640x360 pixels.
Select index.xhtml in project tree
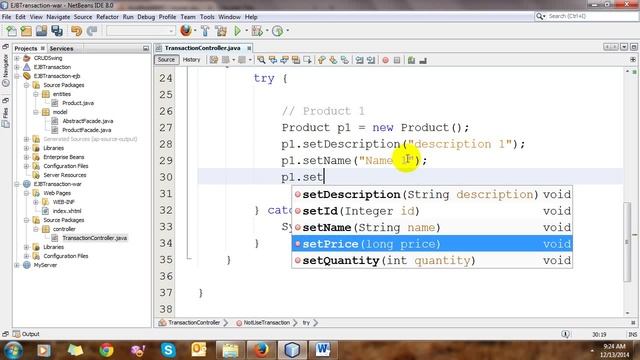click(67, 211)
